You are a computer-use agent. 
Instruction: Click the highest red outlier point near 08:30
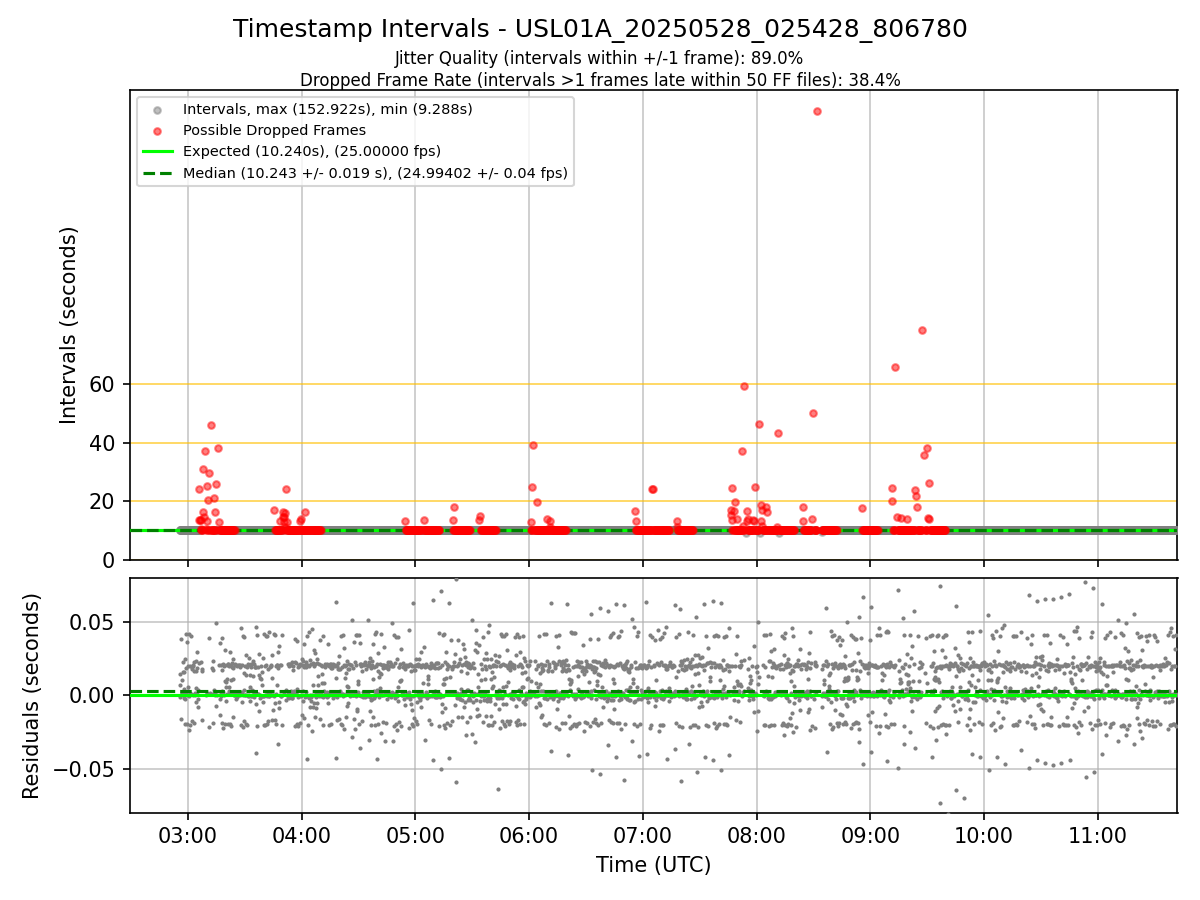coord(817,111)
